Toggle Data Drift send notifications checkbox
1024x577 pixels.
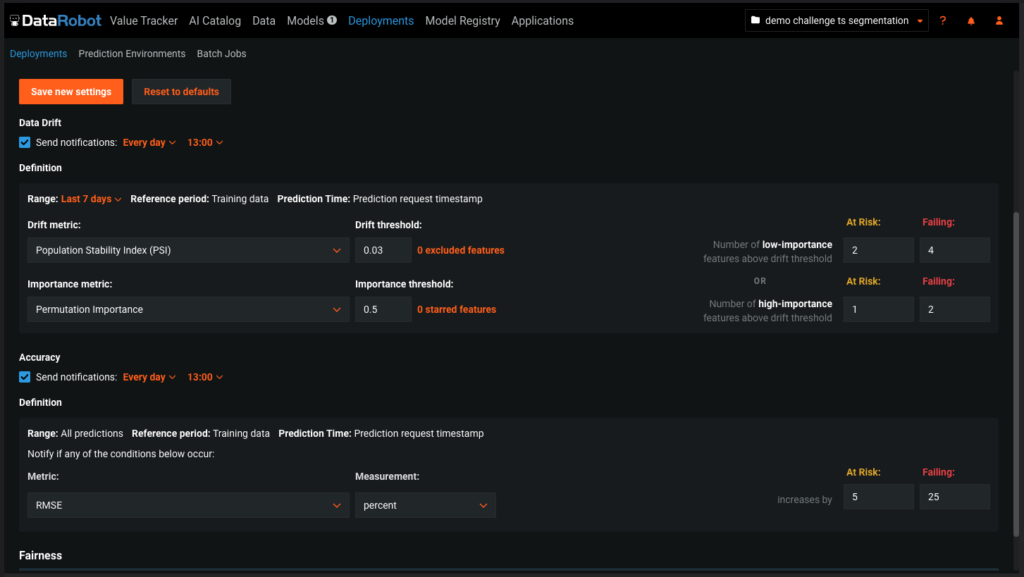(x=25, y=142)
